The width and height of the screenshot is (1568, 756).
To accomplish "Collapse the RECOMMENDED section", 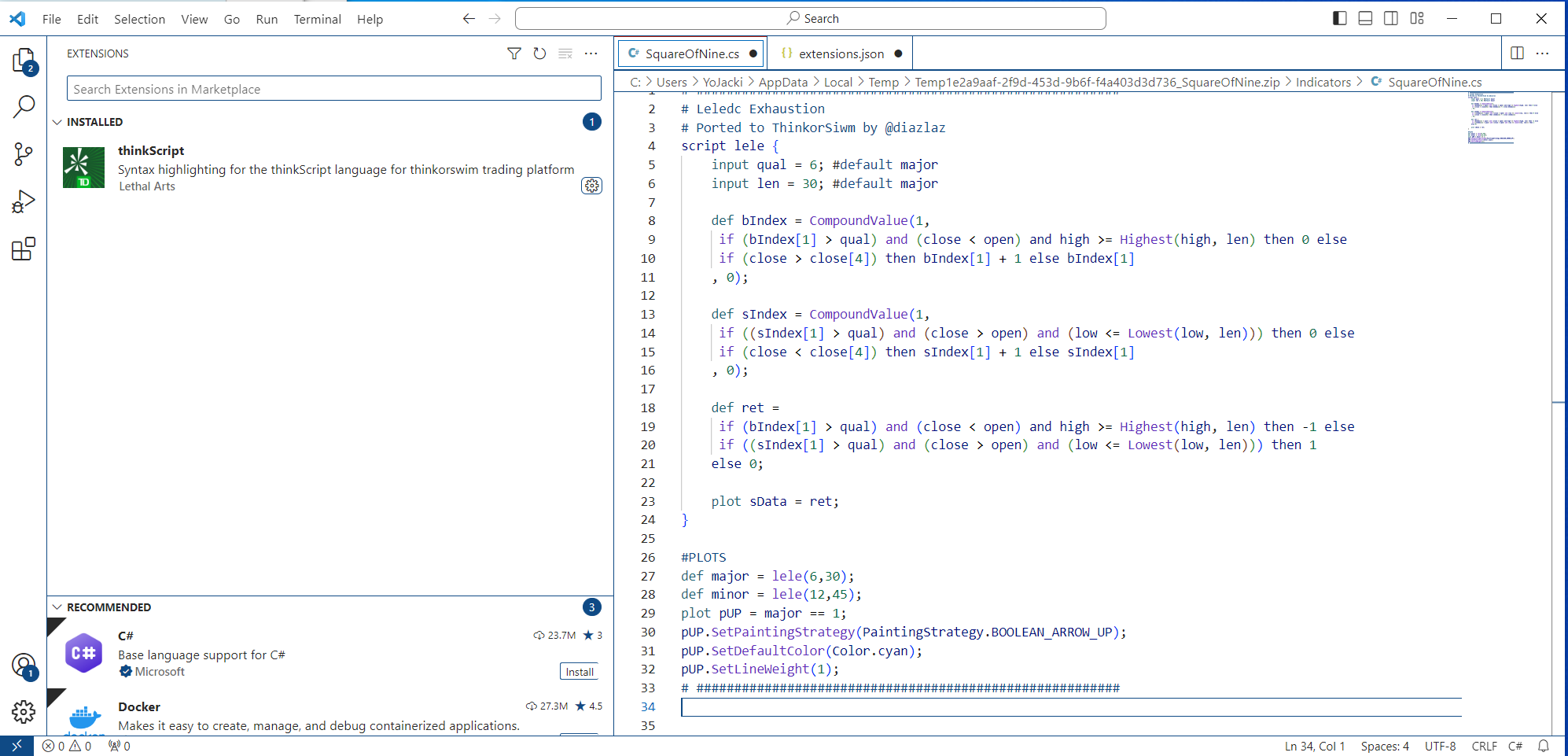I will tap(57, 607).
